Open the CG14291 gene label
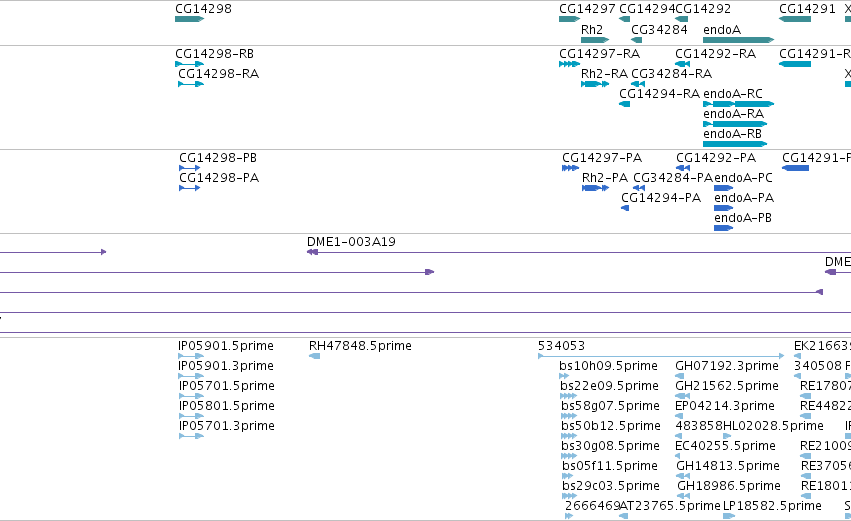Viewport: 851px width, 521px height. pos(807,9)
